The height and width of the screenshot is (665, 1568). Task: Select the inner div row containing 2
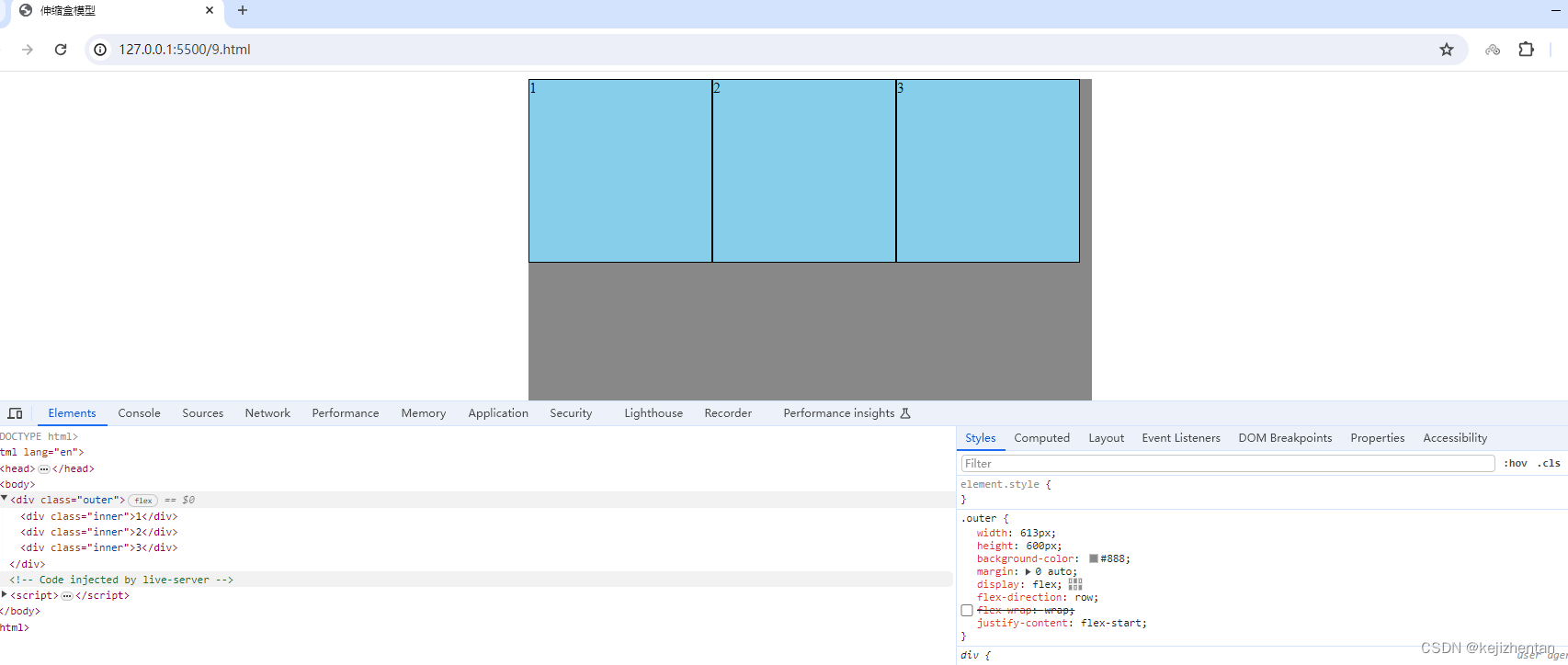click(99, 532)
